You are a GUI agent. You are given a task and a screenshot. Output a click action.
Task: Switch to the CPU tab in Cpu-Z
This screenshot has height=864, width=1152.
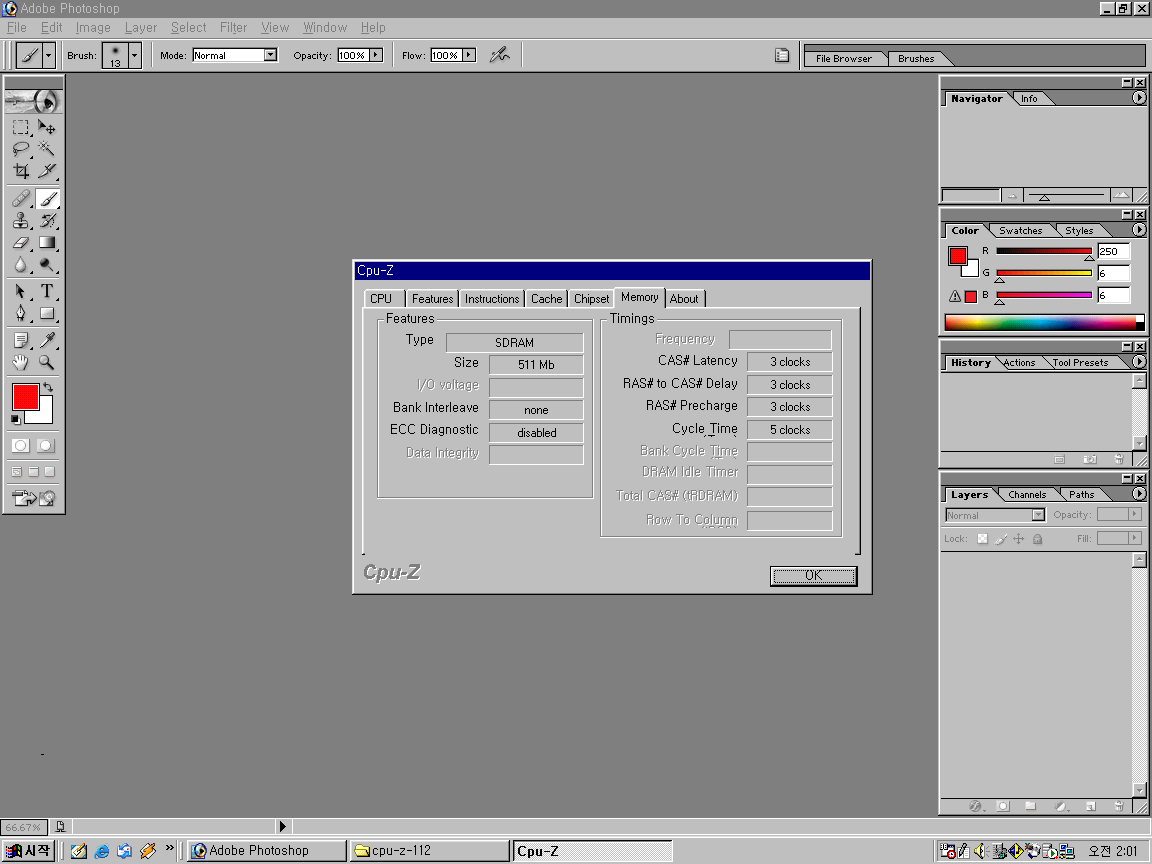click(381, 299)
